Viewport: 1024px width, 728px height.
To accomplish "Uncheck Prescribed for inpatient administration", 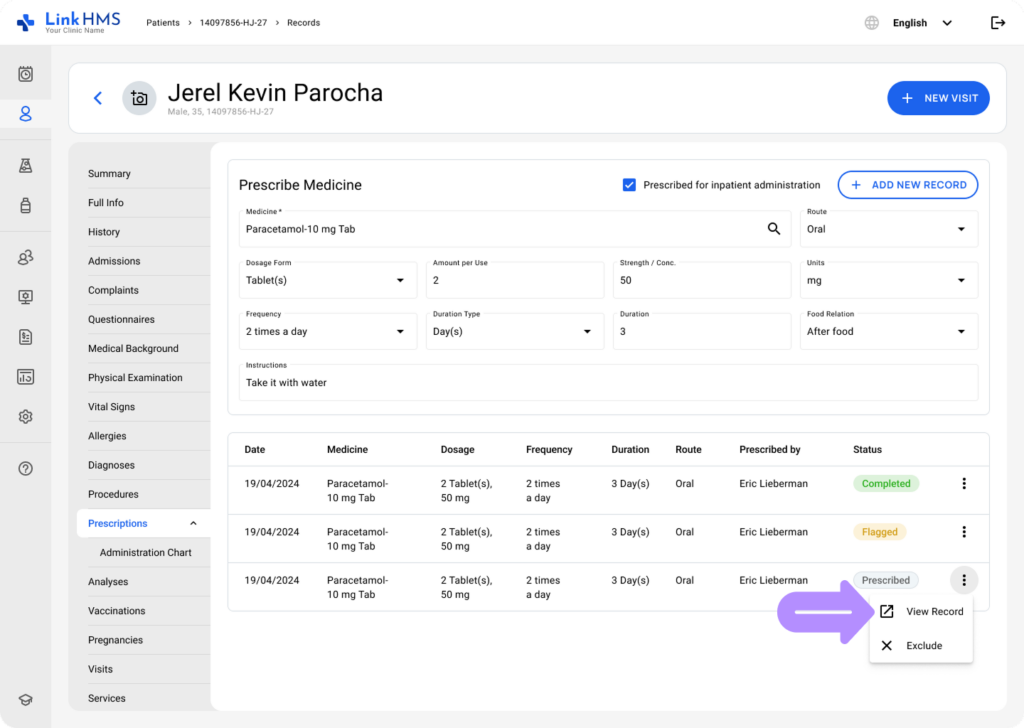I will coord(629,185).
